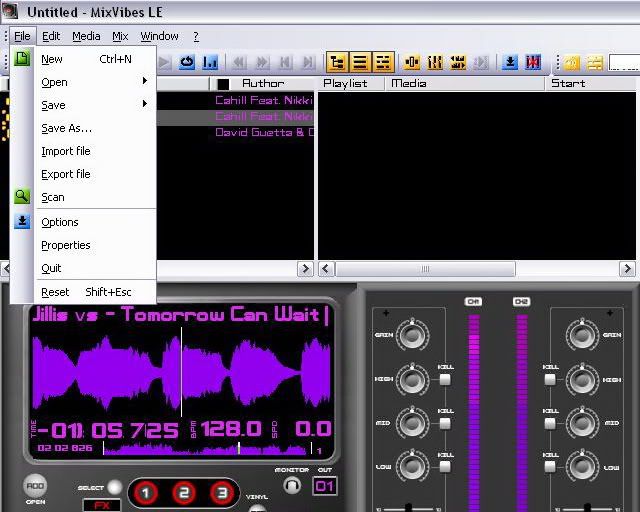
Task: Trigger cue point 1 button
Action: point(146,493)
